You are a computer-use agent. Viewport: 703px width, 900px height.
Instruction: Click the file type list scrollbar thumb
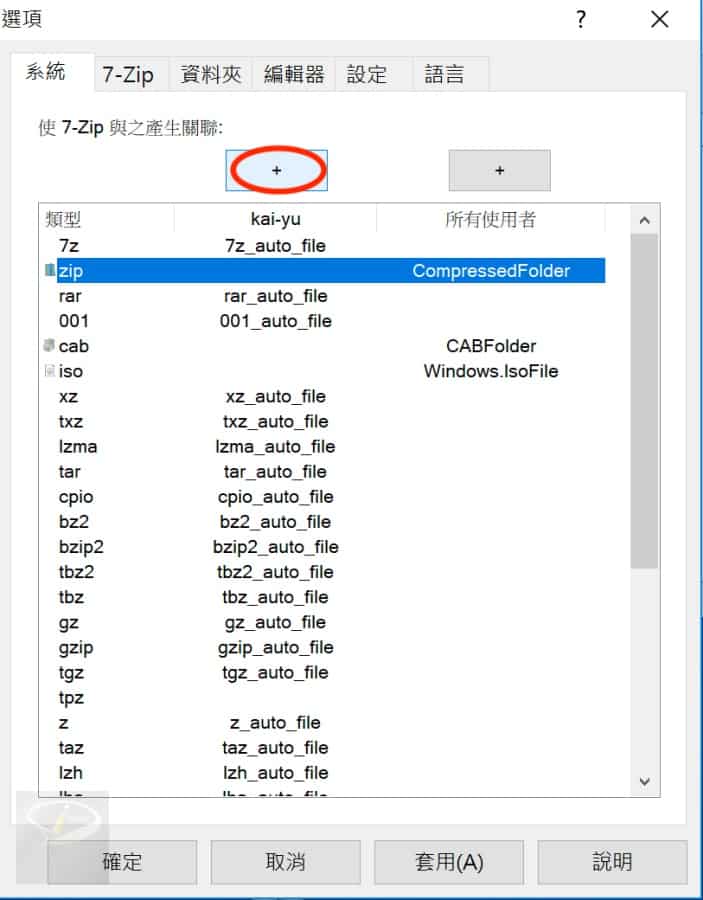point(644,401)
